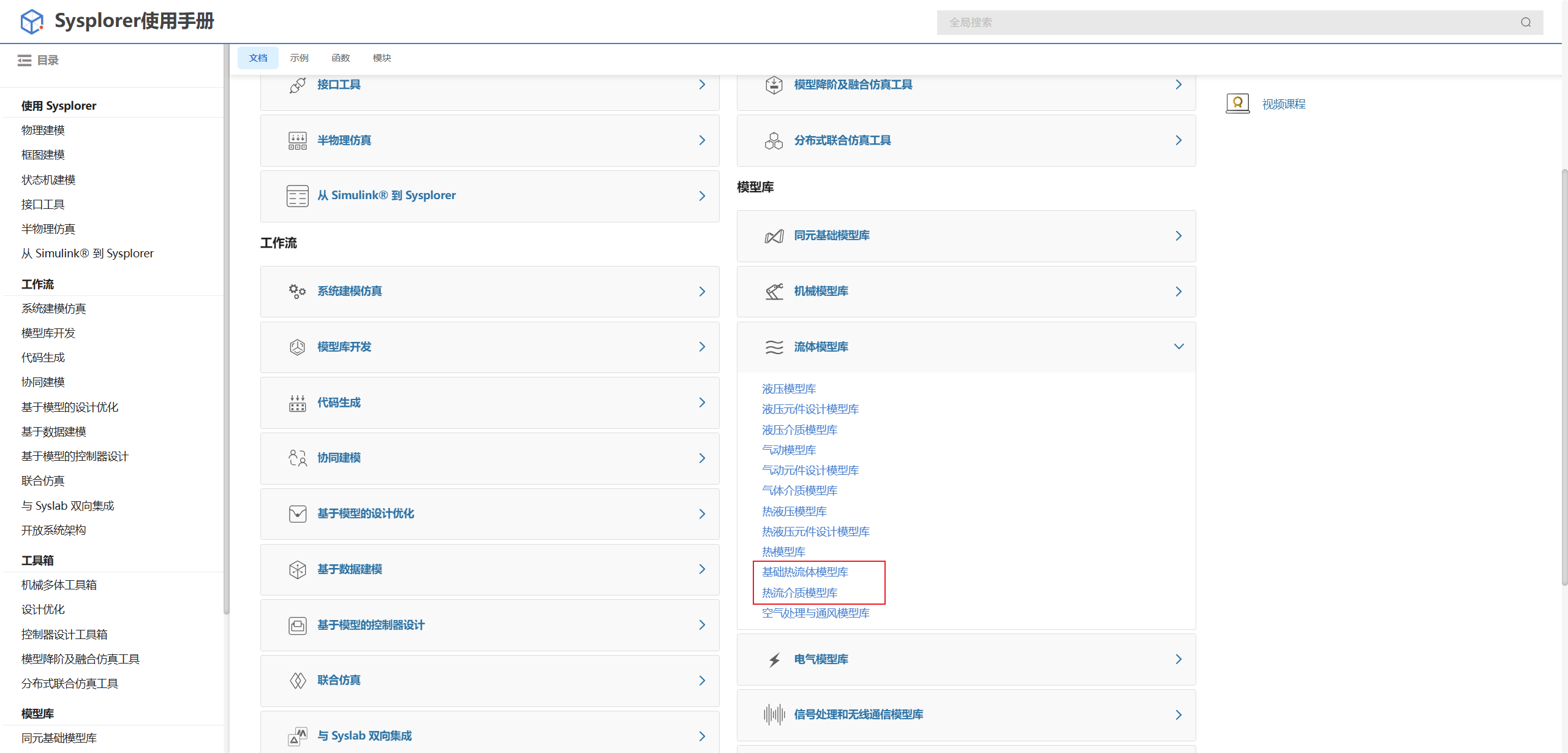Image resolution: width=1568 pixels, height=753 pixels.
Task: Open the 视频课程 link
Action: (1284, 104)
